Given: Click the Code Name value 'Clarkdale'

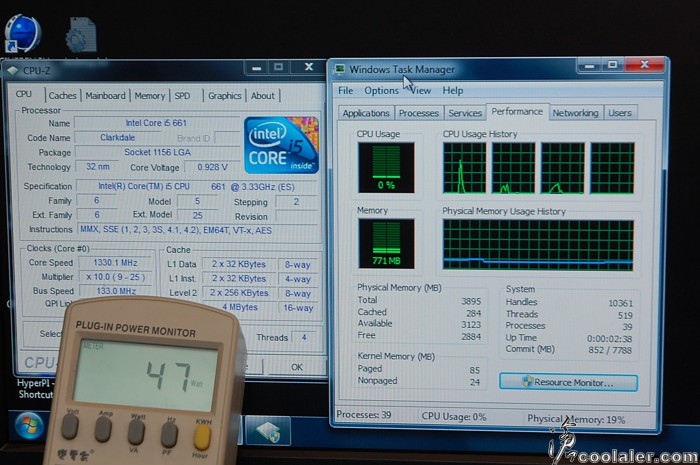Looking at the screenshot, I should [118, 137].
